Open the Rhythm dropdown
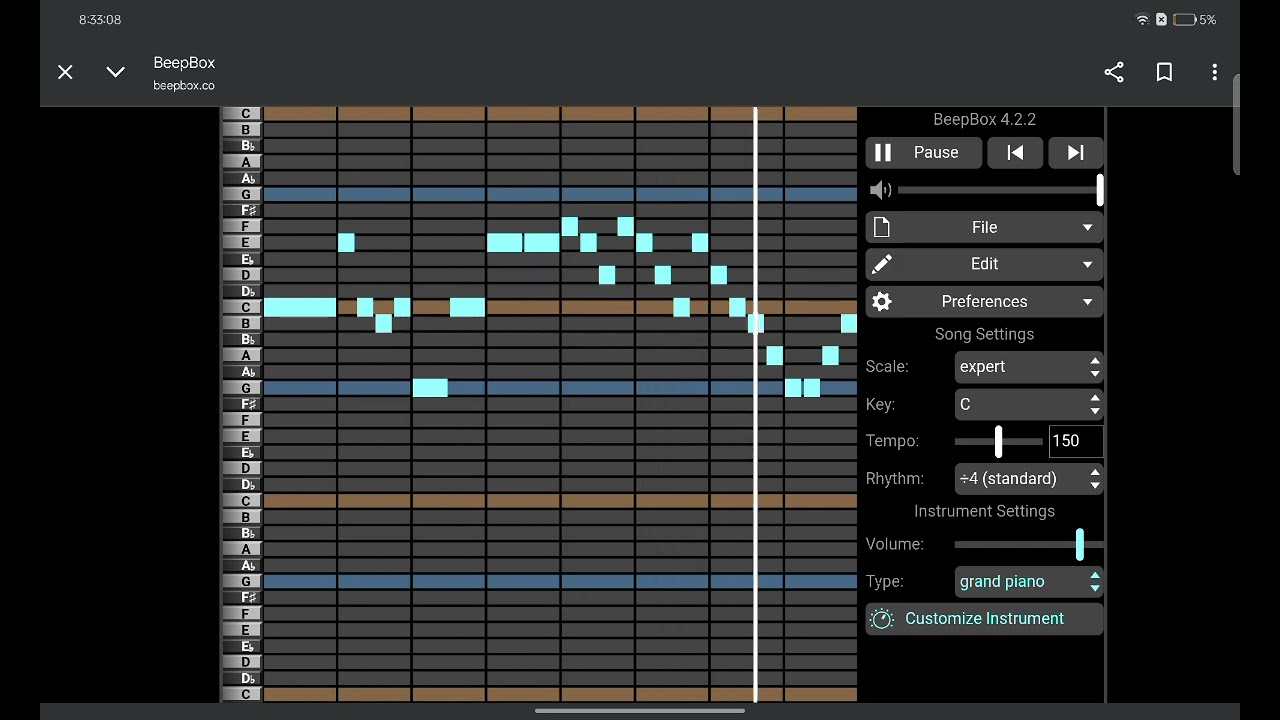1280x720 pixels. coord(1029,478)
